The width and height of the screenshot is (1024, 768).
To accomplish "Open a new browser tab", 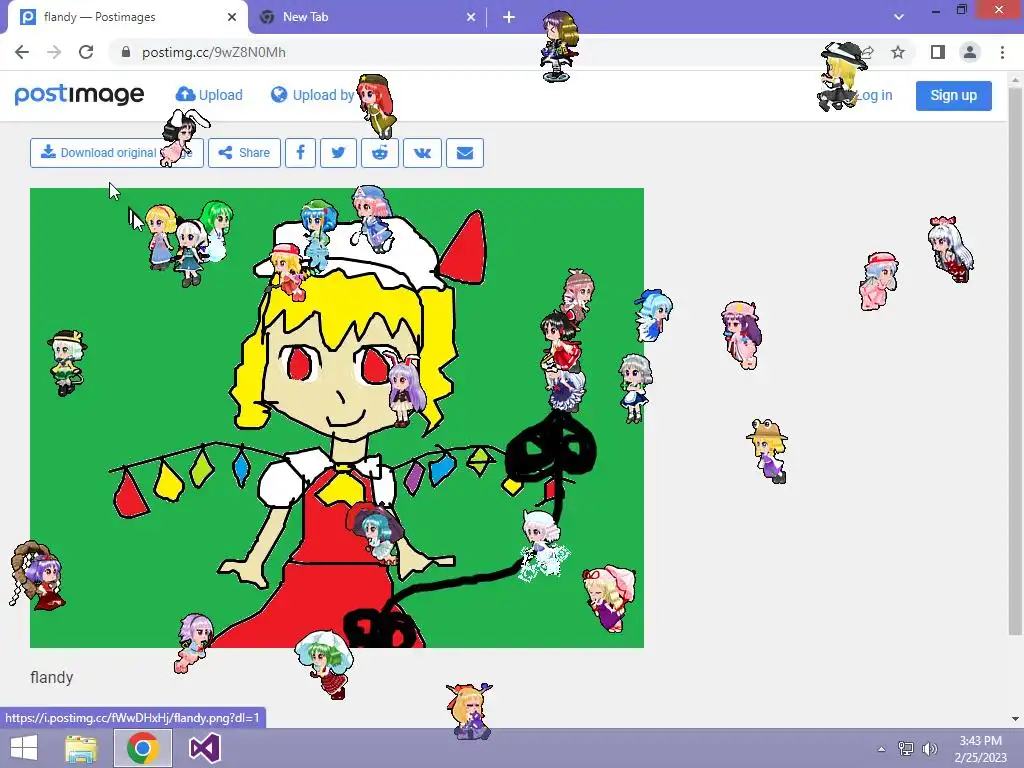I will point(509,17).
